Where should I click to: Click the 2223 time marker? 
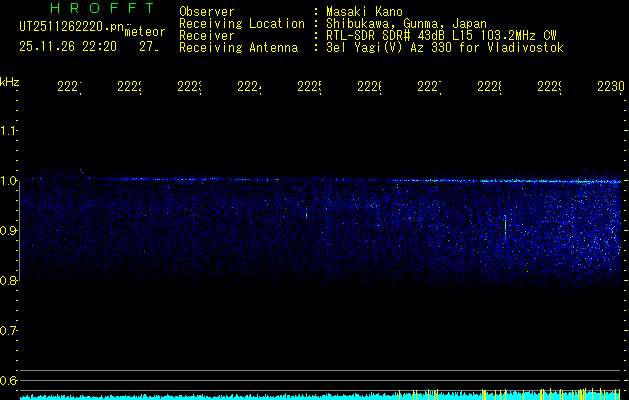(x=189, y=86)
